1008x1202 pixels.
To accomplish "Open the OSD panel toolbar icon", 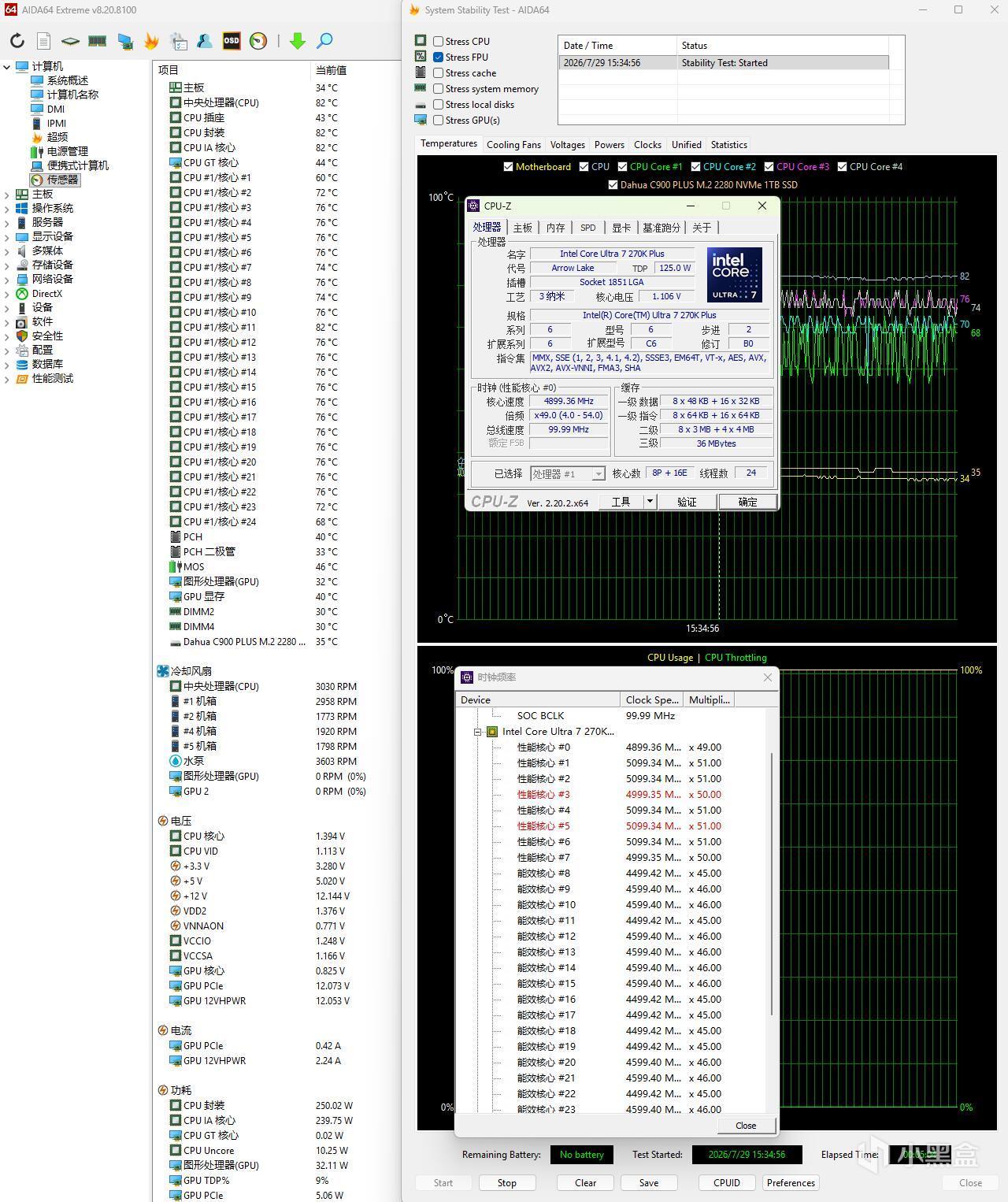I will (232, 41).
